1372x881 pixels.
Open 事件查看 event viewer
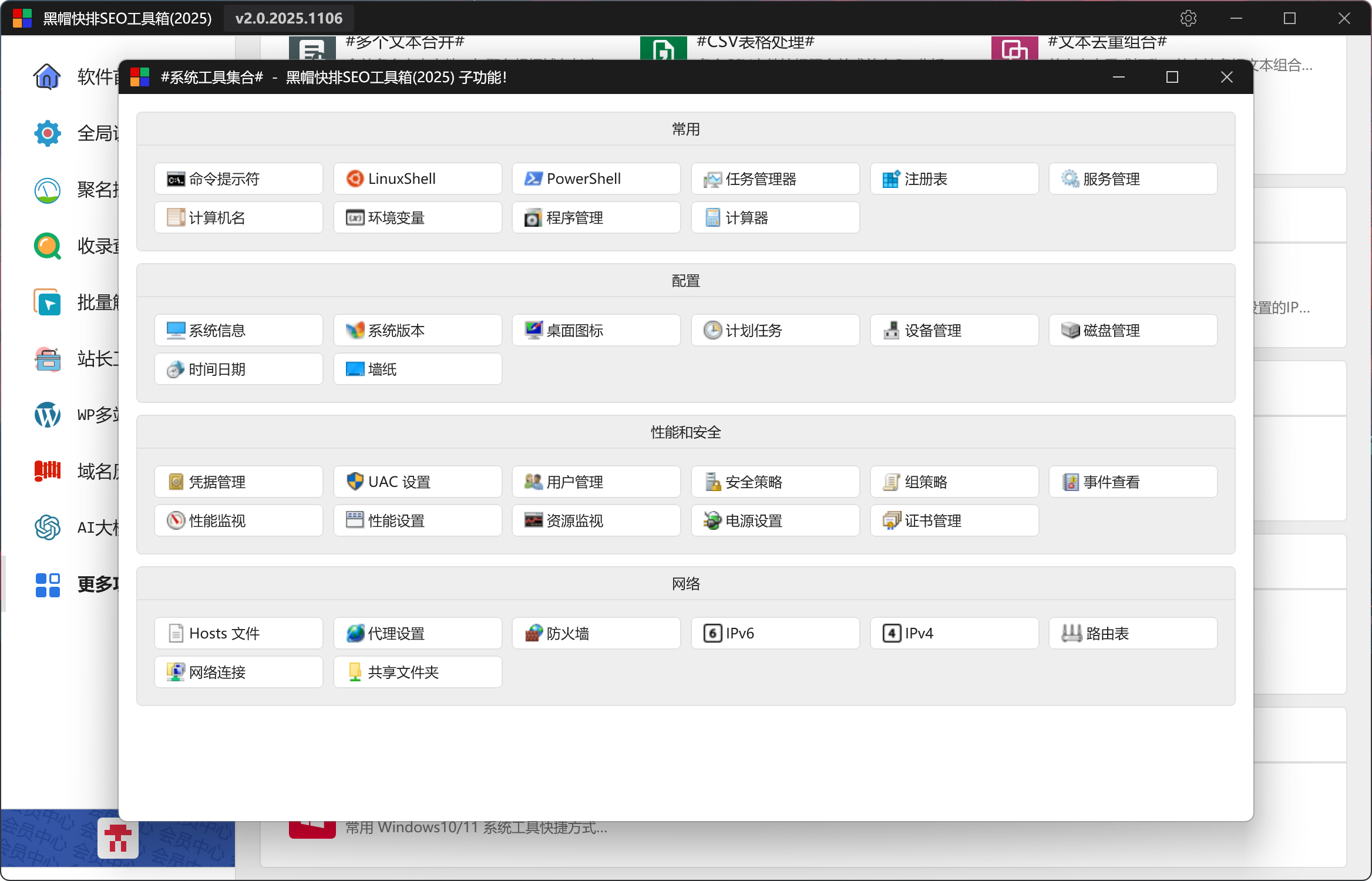1132,482
